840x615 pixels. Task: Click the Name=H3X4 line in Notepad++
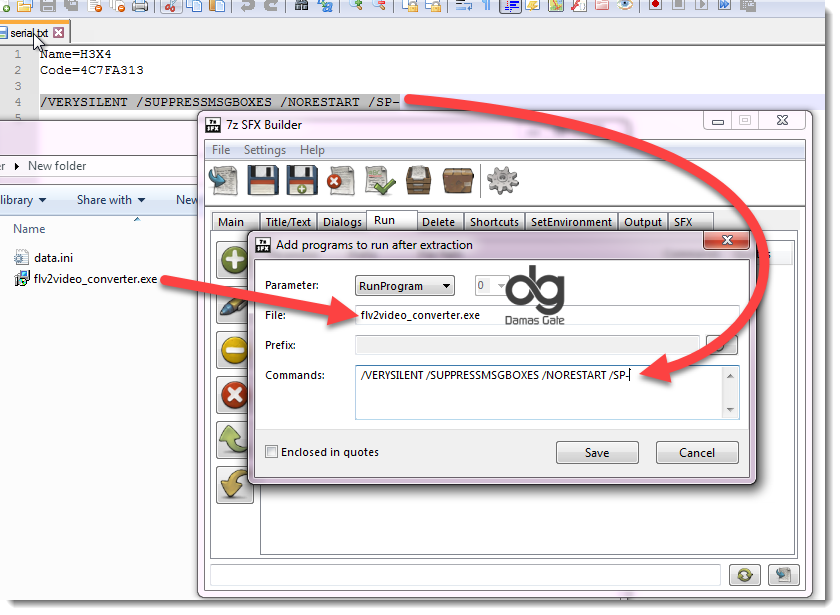click(76, 54)
